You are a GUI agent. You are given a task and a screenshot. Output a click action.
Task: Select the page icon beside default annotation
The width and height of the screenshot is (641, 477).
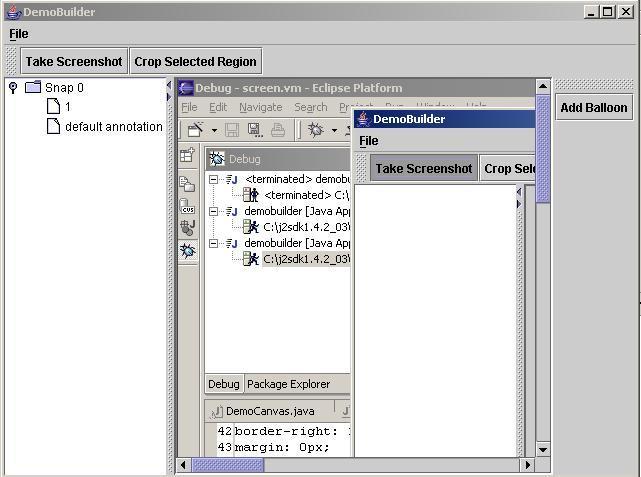54,126
